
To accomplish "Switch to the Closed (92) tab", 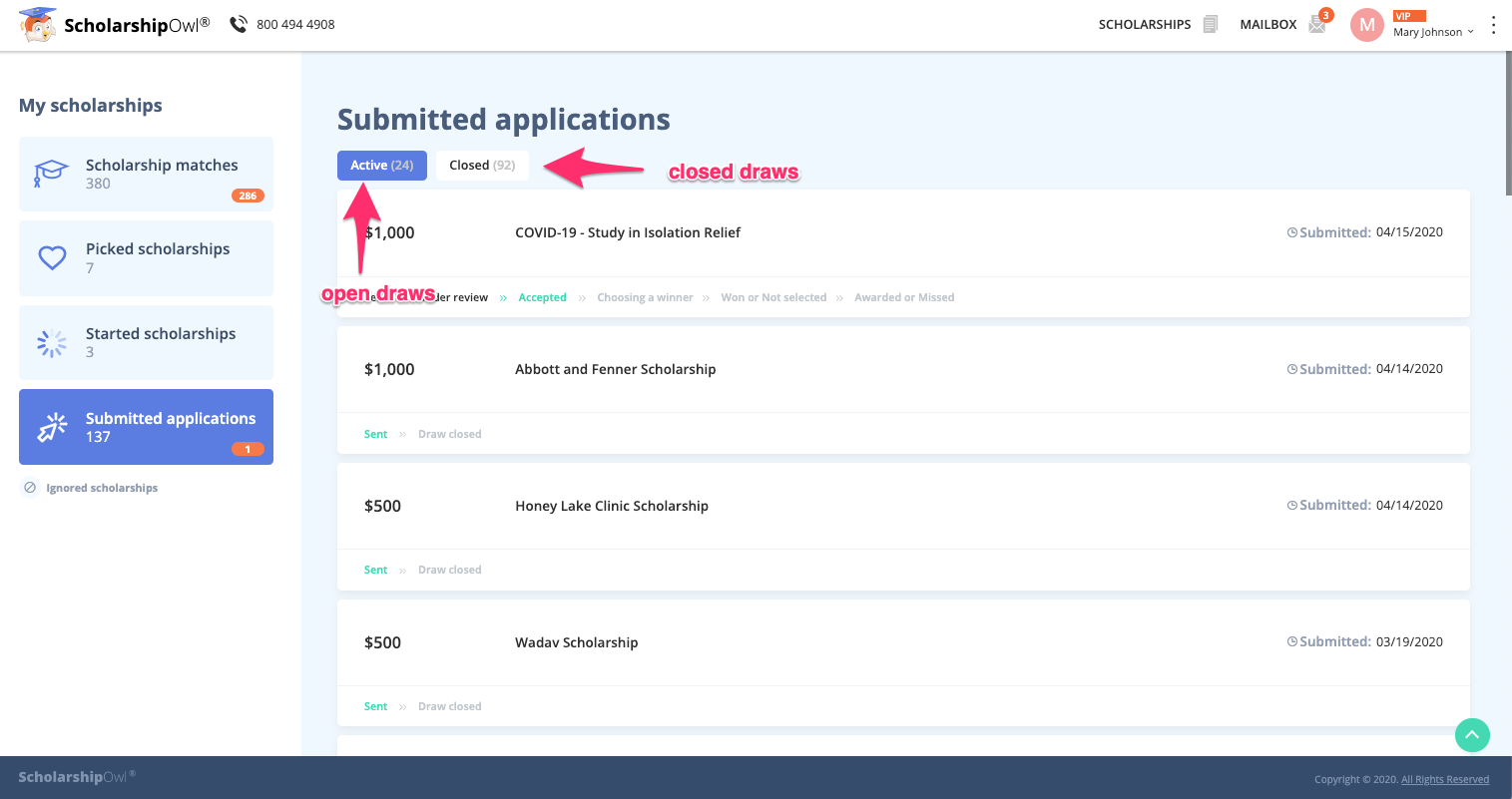I will (x=482, y=166).
